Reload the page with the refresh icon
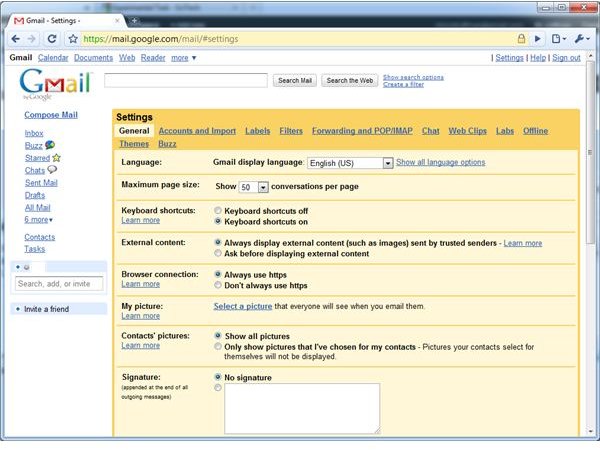The image size is (600, 450). click(x=52, y=39)
